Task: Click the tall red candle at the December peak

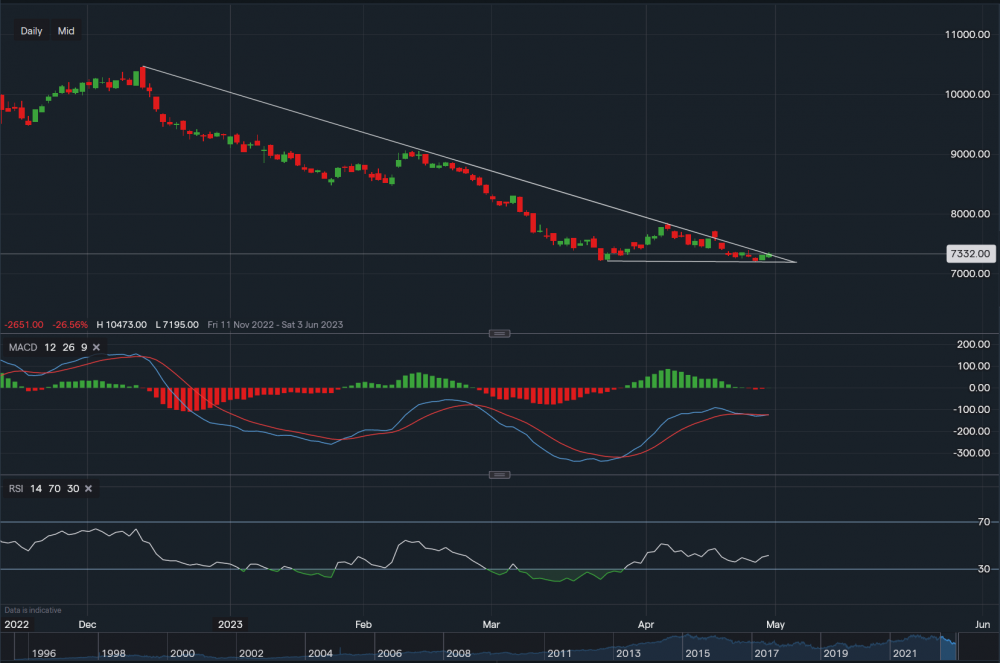Action: click(144, 78)
